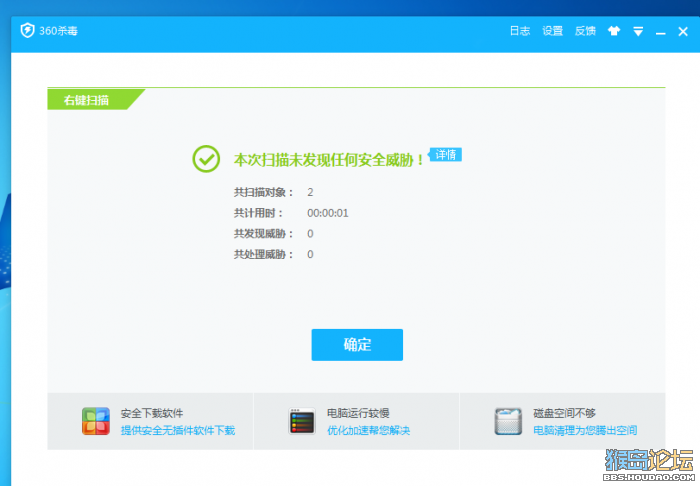Click the 安全下载软件 heading text

152,413
